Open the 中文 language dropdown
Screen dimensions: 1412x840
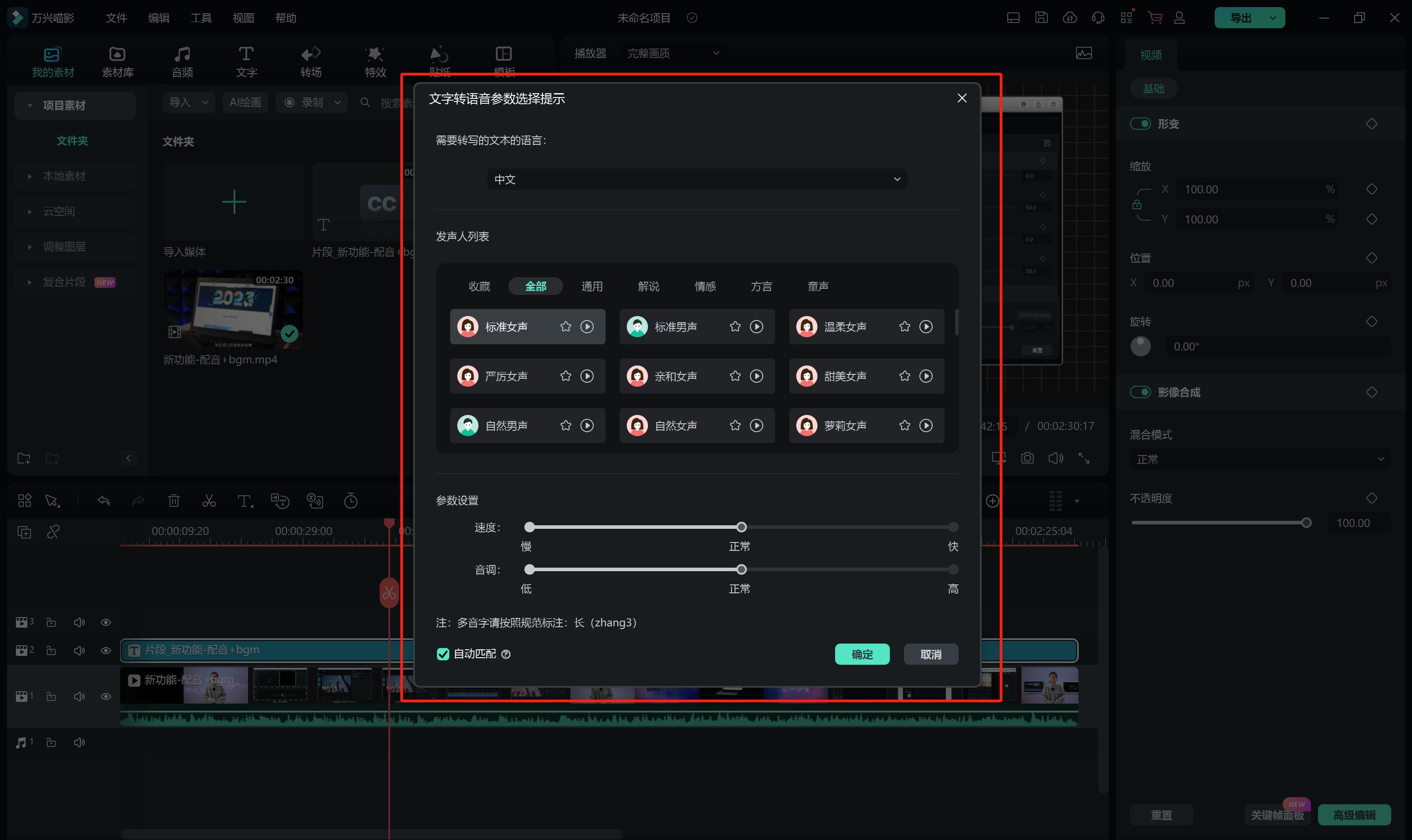[697, 180]
